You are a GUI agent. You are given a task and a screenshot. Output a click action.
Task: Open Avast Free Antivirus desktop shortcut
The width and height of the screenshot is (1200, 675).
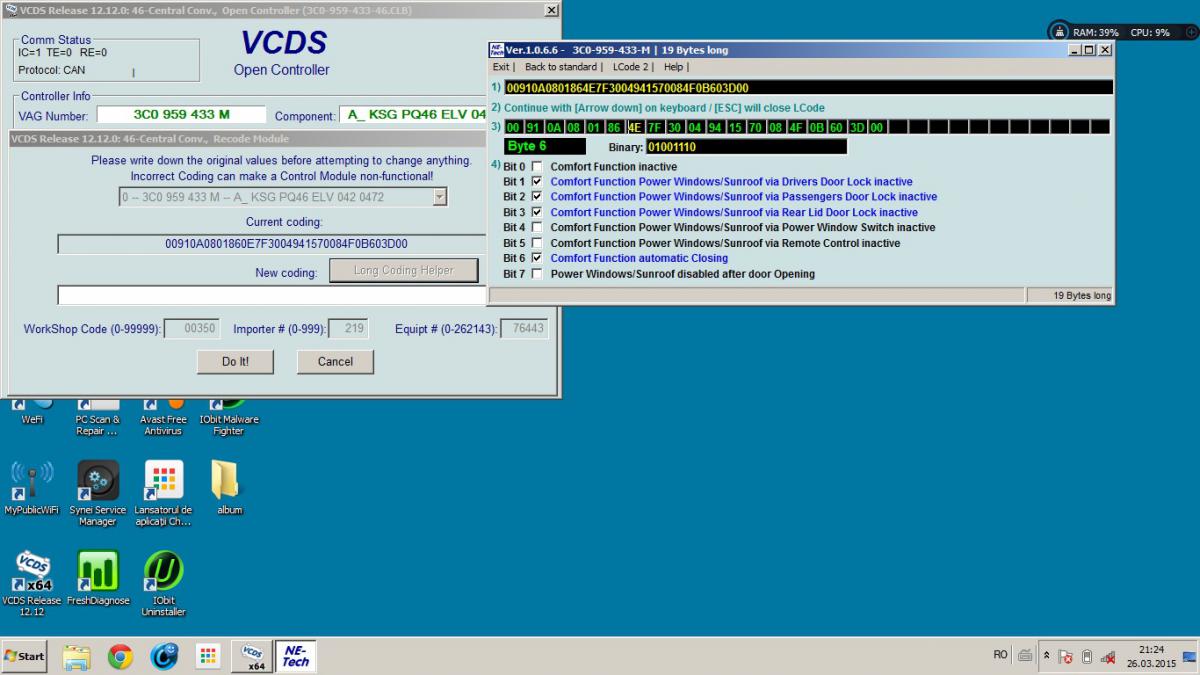163,418
